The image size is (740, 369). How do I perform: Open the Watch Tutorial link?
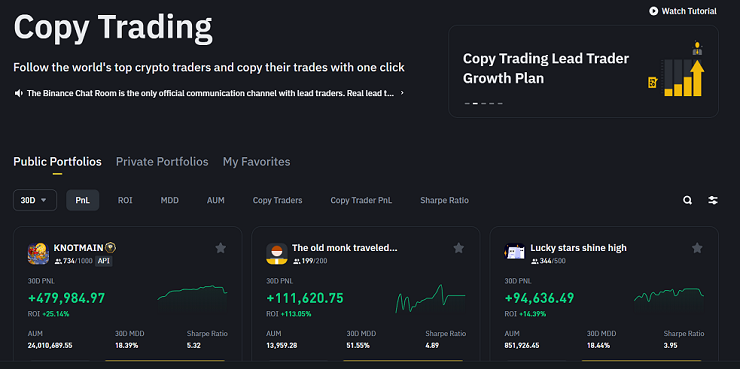[683, 11]
